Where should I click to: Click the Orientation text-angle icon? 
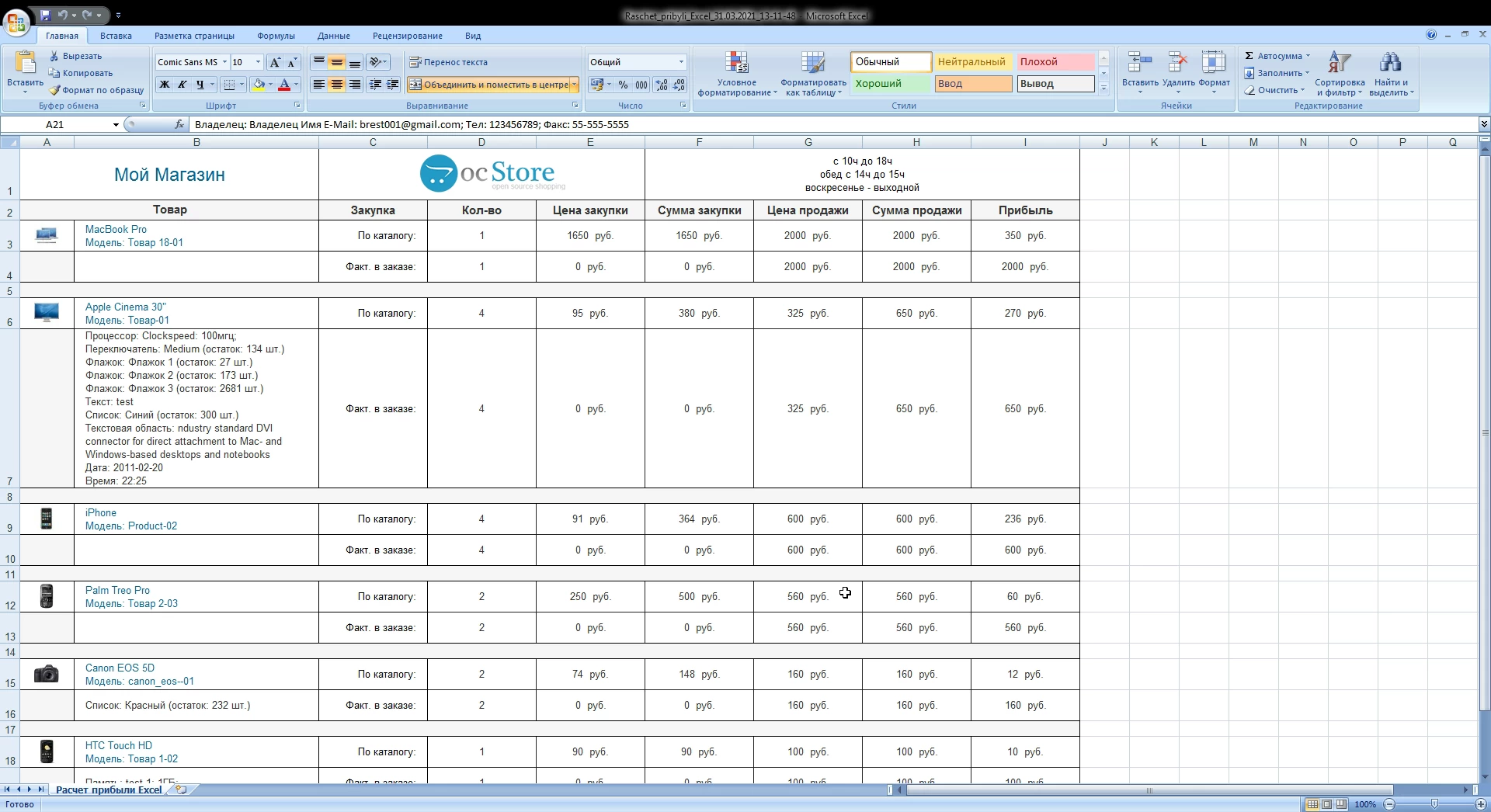(376, 62)
